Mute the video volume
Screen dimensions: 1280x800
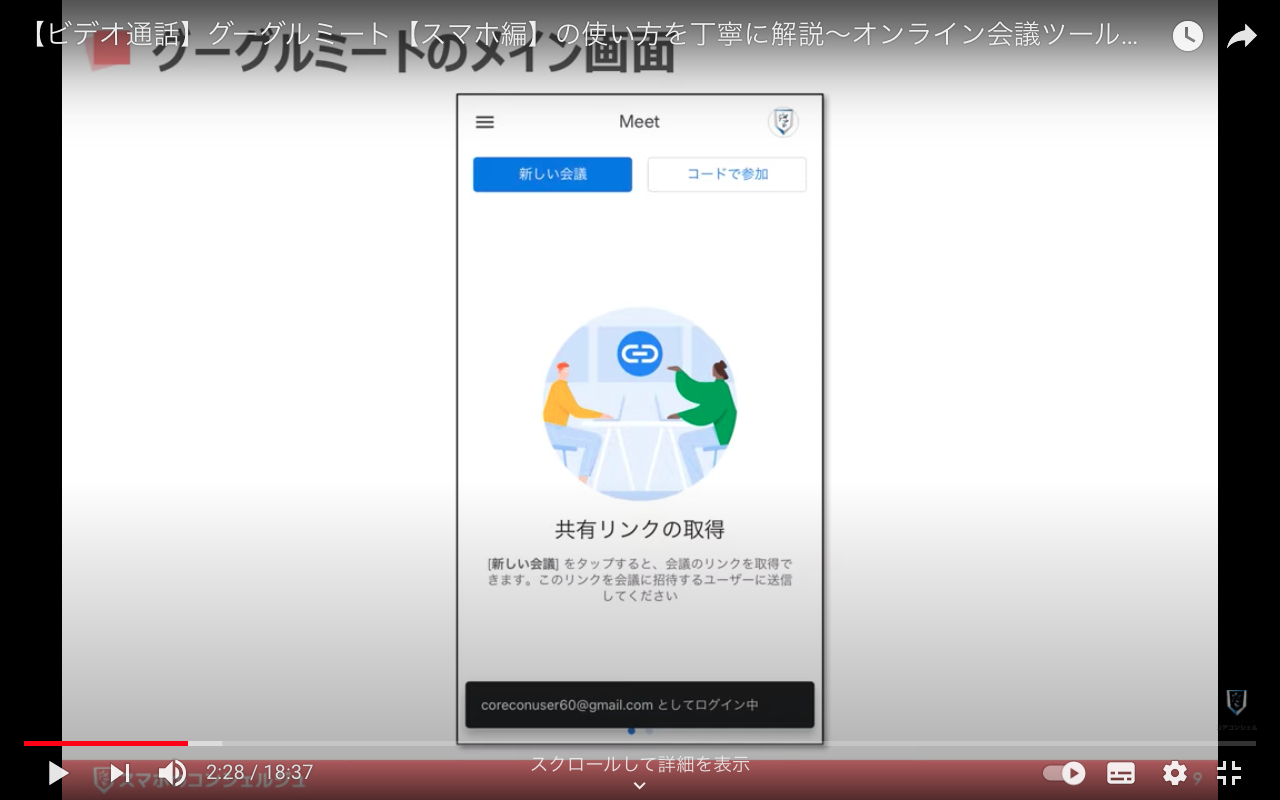tap(172, 773)
